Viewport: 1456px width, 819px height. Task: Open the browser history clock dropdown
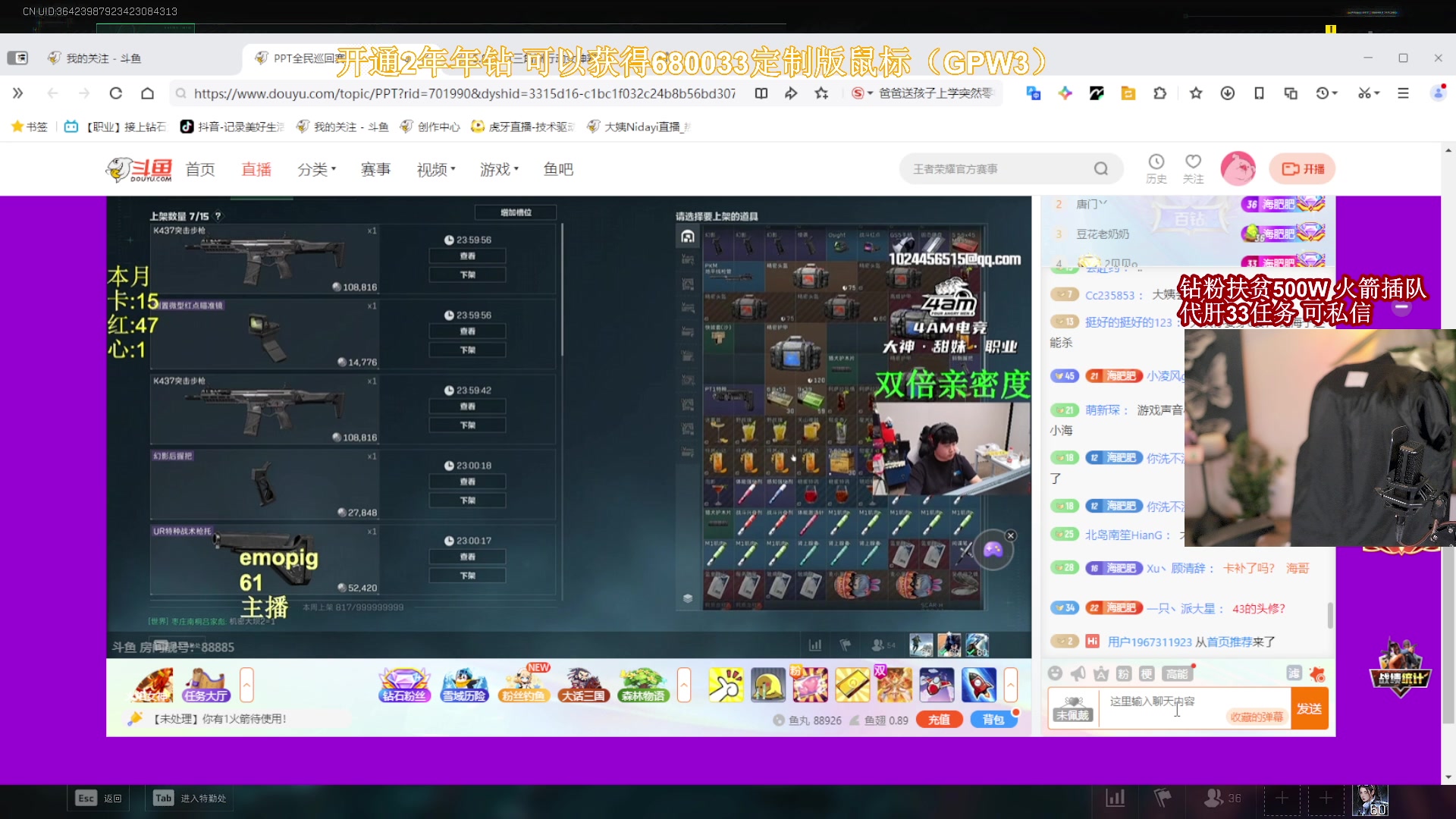point(1326,93)
